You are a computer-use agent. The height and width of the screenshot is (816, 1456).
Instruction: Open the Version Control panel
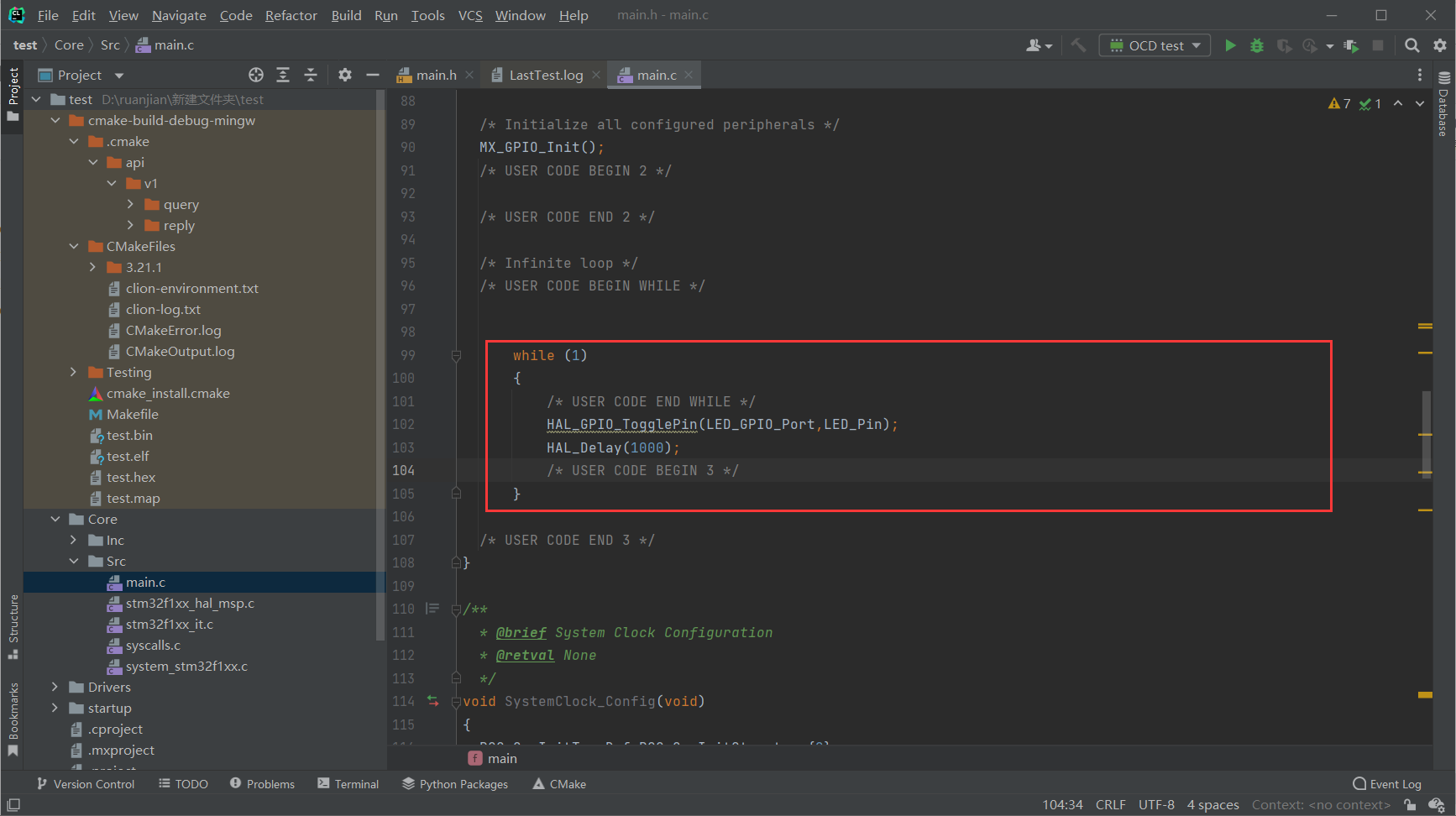coord(85,783)
